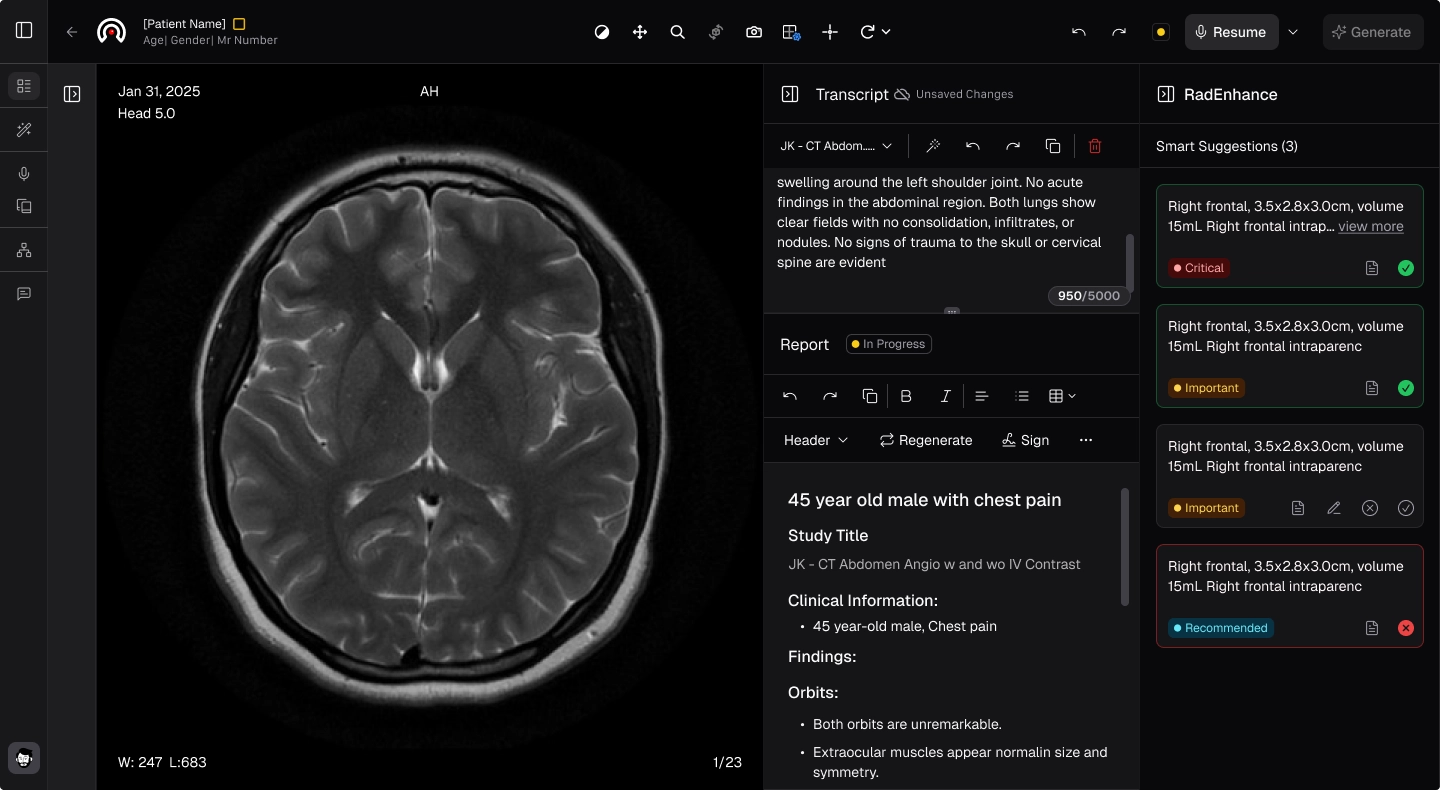This screenshot has height=790, width=1440.
Task: Click the Smart Suggestions (3) heading
Action: point(1227,146)
